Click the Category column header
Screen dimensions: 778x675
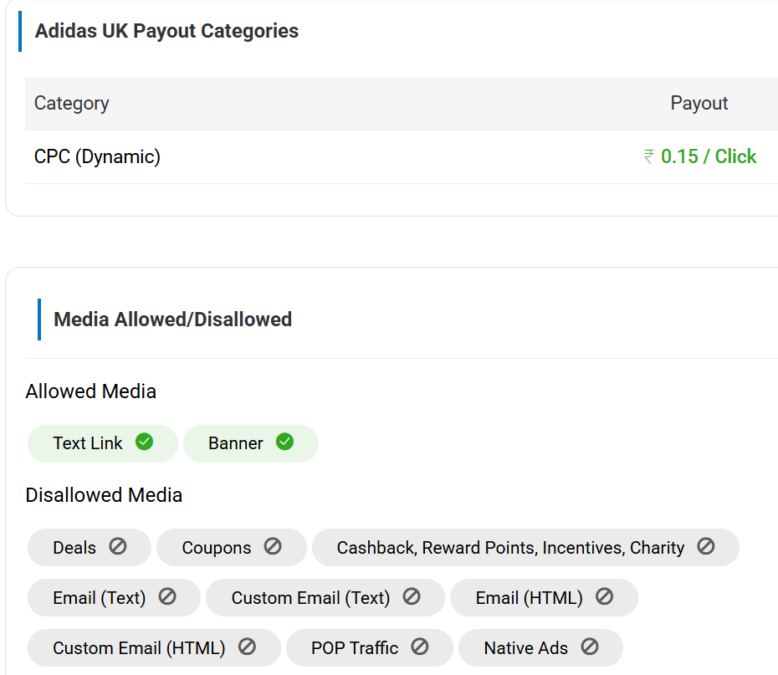pyautogui.click(x=71, y=103)
